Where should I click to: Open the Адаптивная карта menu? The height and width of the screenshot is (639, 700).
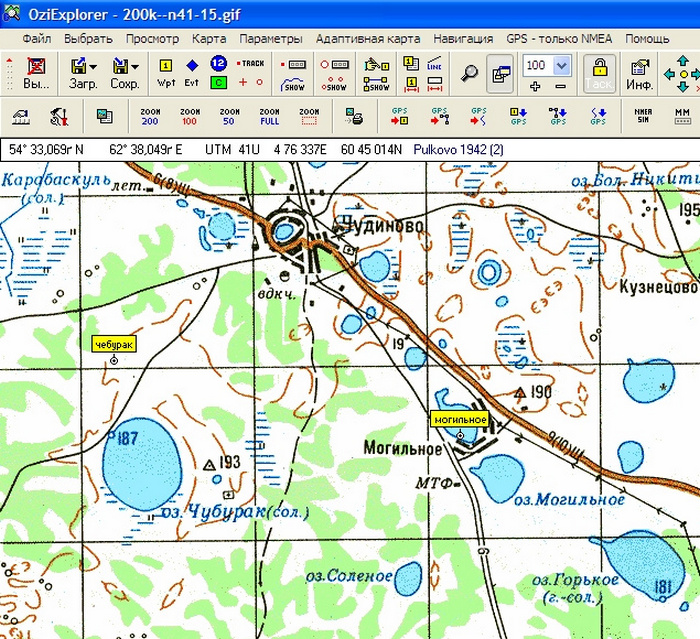point(368,39)
